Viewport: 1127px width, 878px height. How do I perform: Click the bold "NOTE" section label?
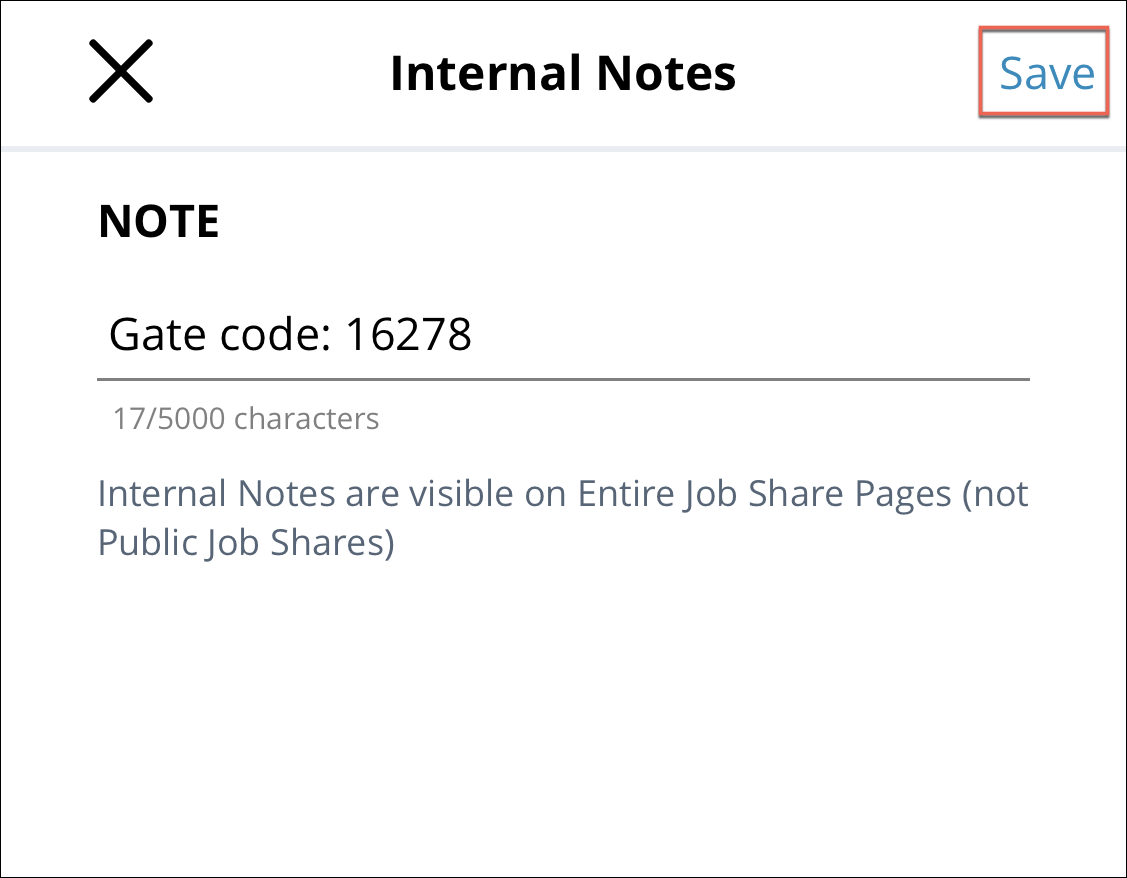point(159,222)
